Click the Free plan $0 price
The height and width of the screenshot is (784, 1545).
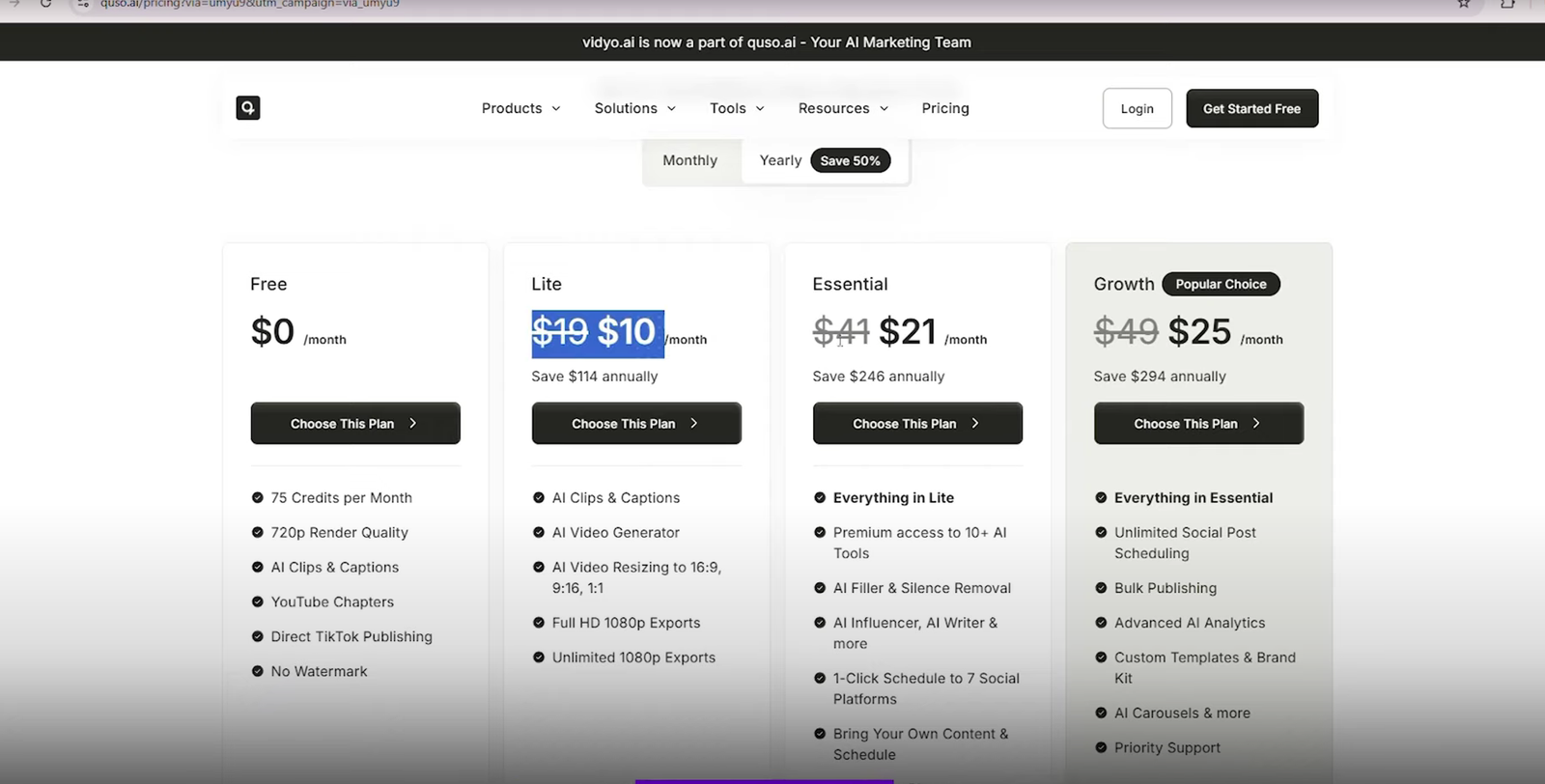[x=272, y=332]
